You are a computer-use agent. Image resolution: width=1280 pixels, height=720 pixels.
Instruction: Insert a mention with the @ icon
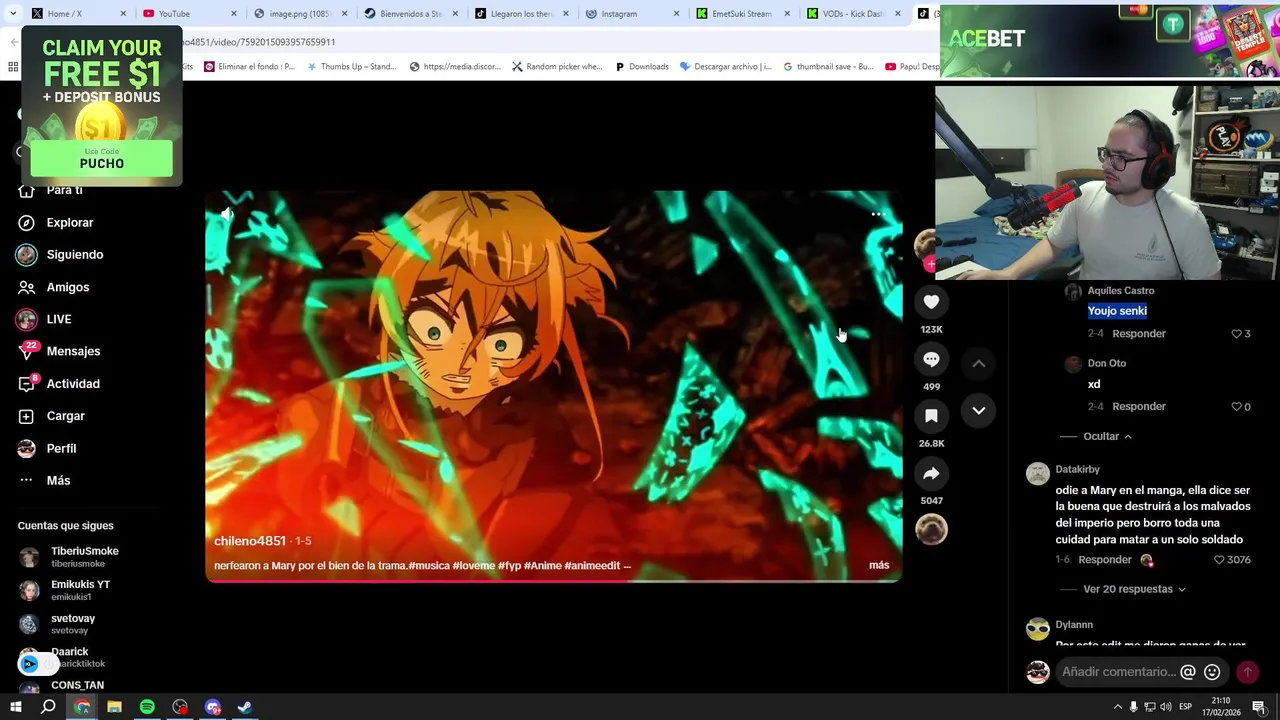(x=1188, y=672)
